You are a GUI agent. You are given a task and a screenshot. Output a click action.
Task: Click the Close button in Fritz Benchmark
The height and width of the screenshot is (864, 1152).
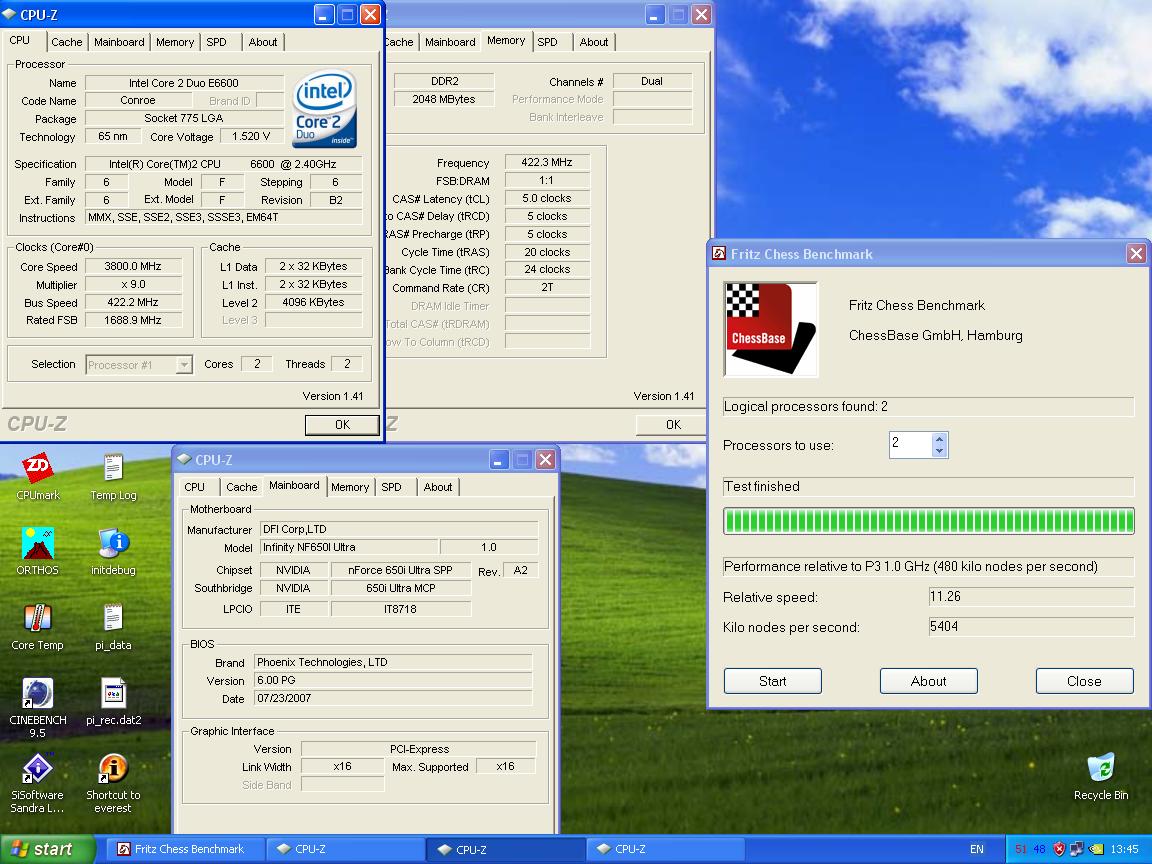[1084, 681]
